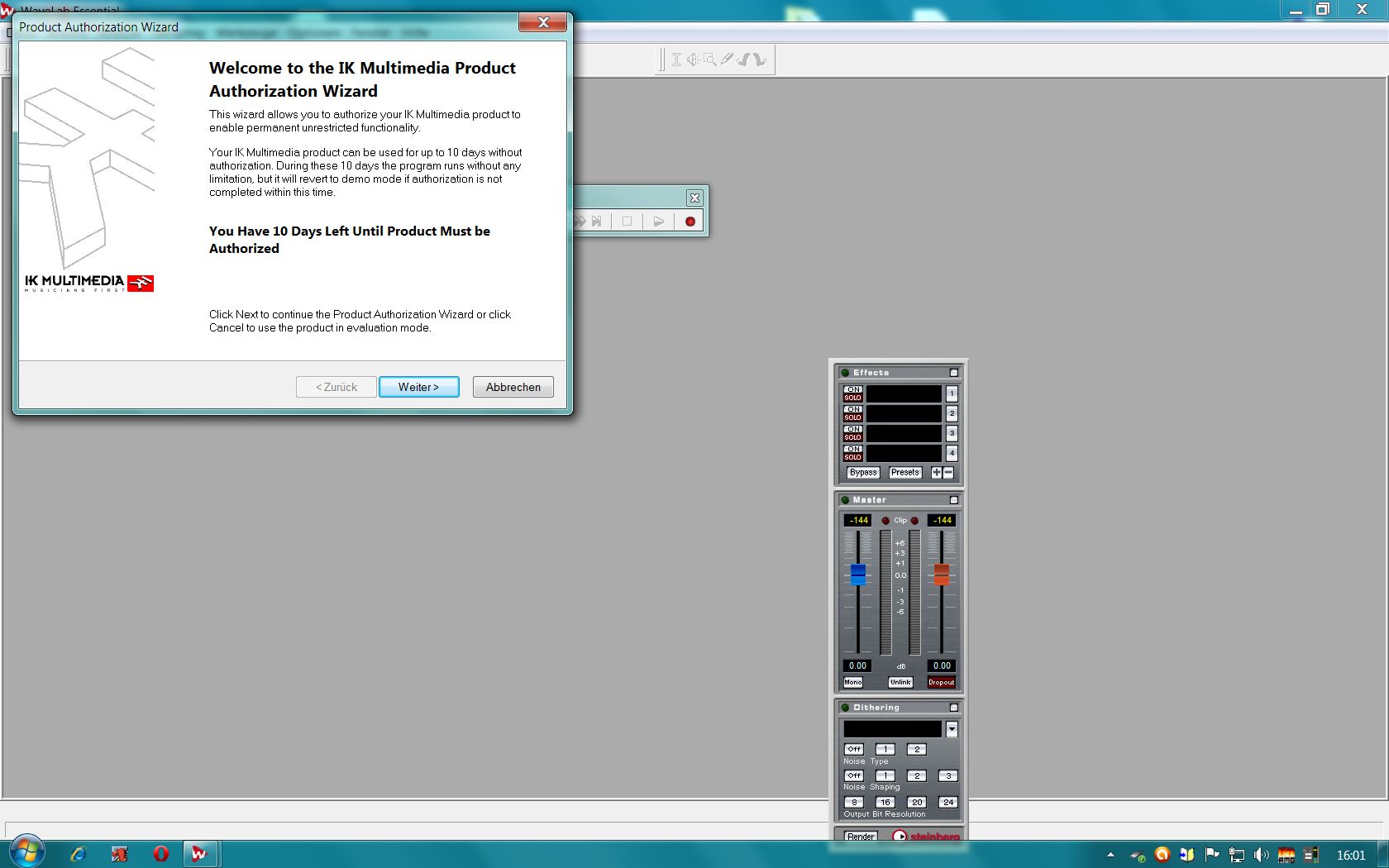Set Noise Type to 2

click(x=916, y=750)
